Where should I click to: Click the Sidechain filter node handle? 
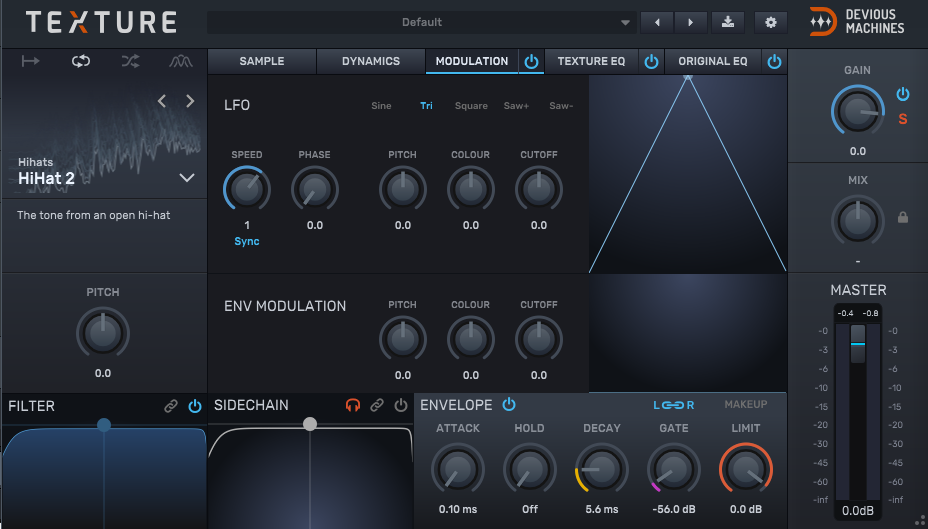point(310,424)
